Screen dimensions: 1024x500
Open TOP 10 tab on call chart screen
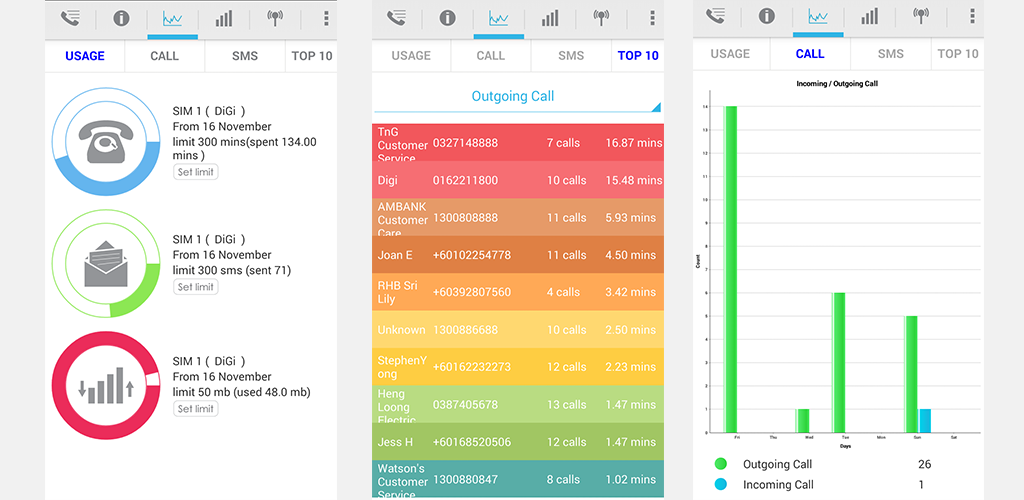958,54
